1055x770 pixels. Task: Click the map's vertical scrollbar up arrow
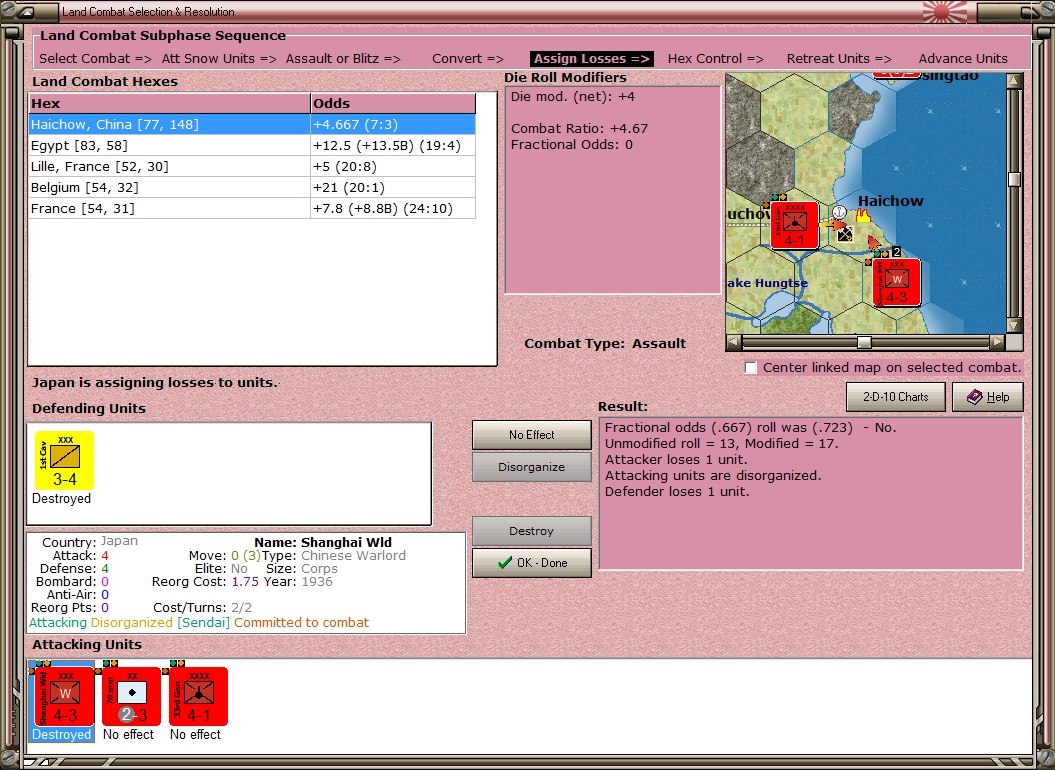[1015, 81]
